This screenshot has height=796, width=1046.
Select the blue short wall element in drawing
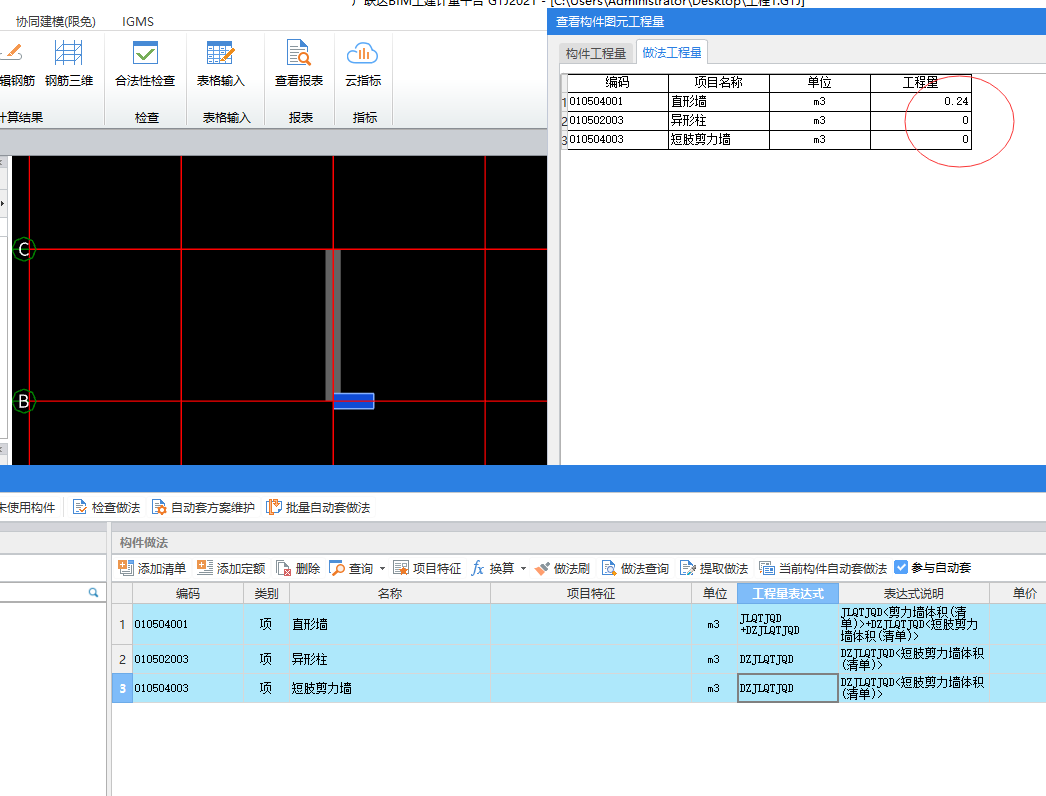click(x=354, y=401)
